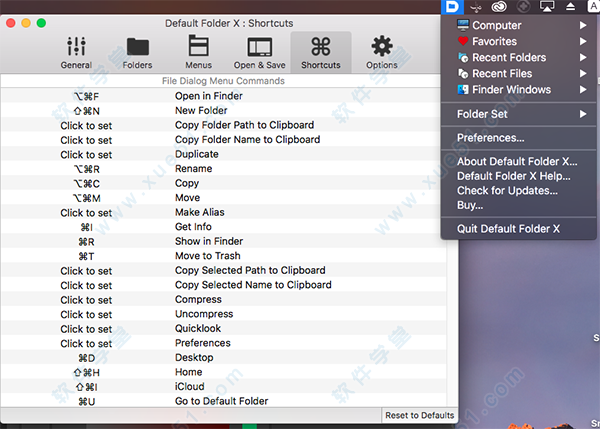The width and height of the screenshot is (600, 429).
Task: Click the Finder Windows icon in menu
Action: pos(463,90)
